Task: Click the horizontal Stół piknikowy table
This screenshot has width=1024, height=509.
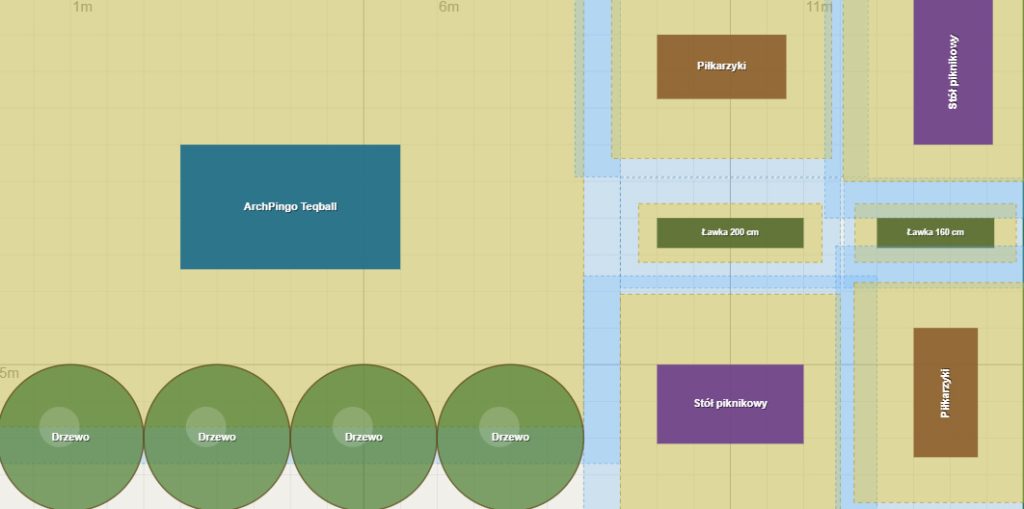Action: click(730, 404)
